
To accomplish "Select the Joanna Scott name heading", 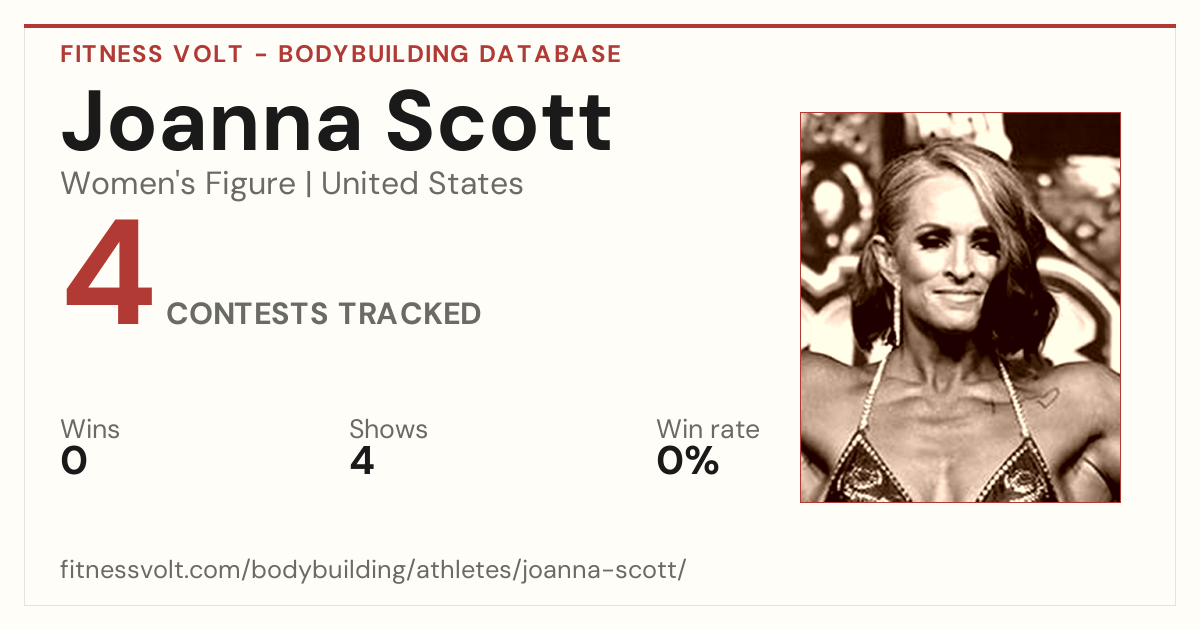I will [x=336, y=121].
